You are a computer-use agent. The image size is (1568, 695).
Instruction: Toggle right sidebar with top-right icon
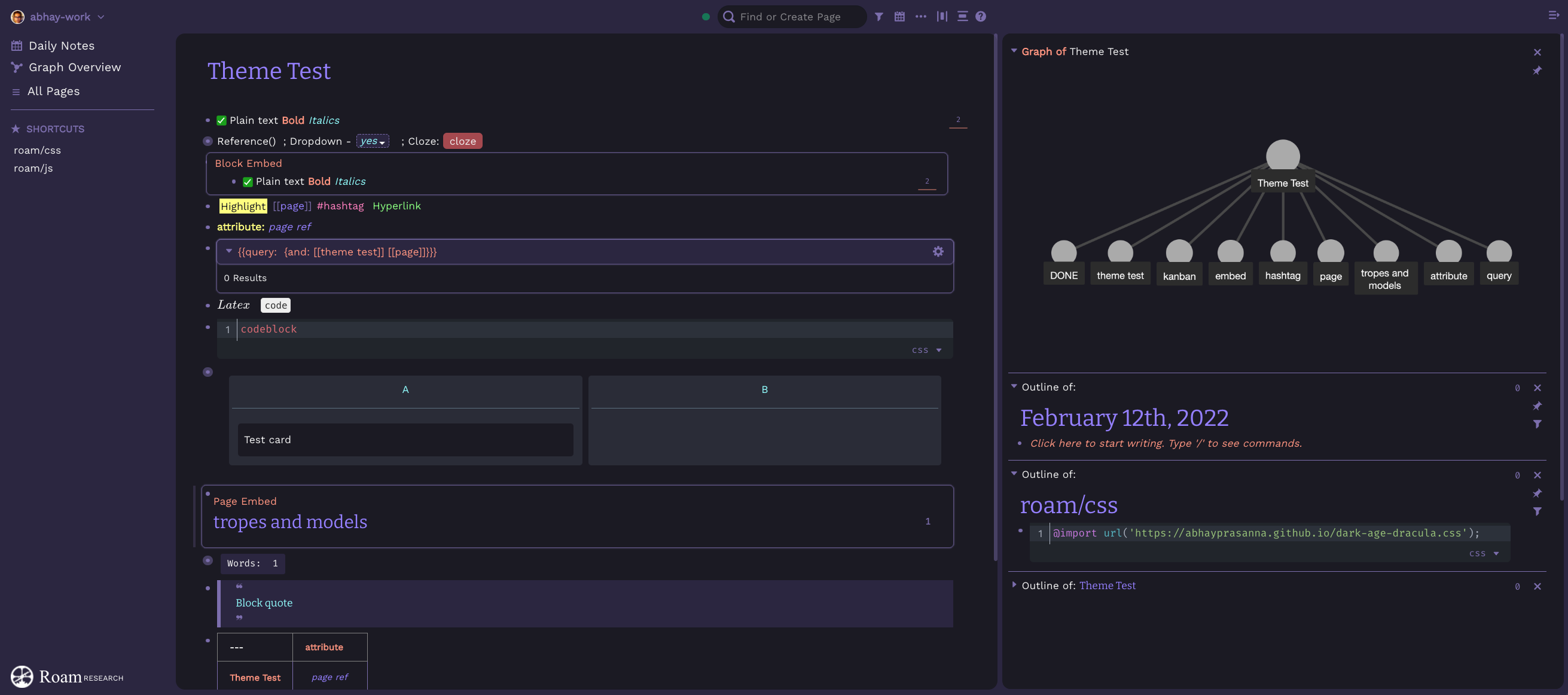[1554, 15]
